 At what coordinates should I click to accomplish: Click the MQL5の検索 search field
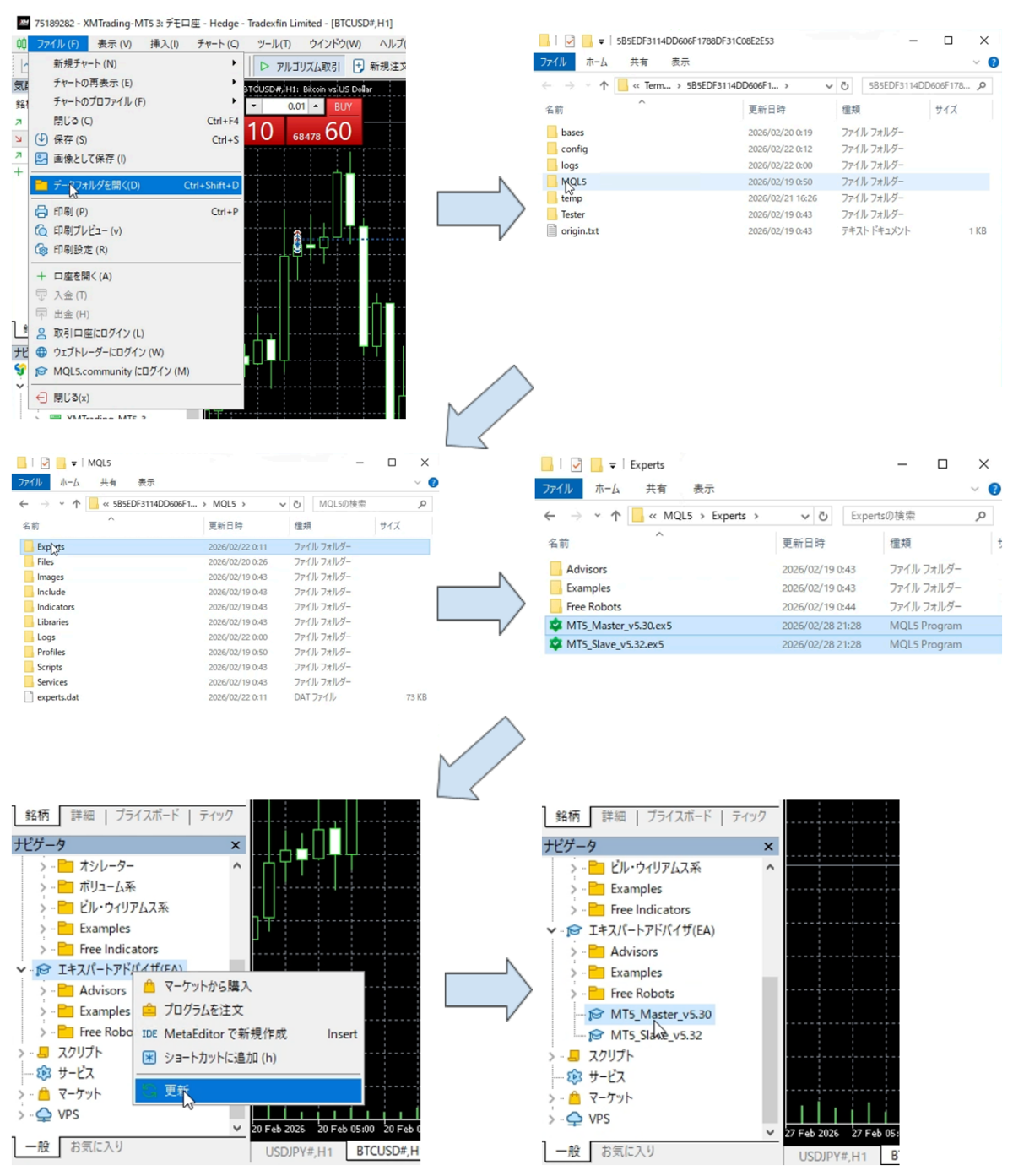pos(371,504)
